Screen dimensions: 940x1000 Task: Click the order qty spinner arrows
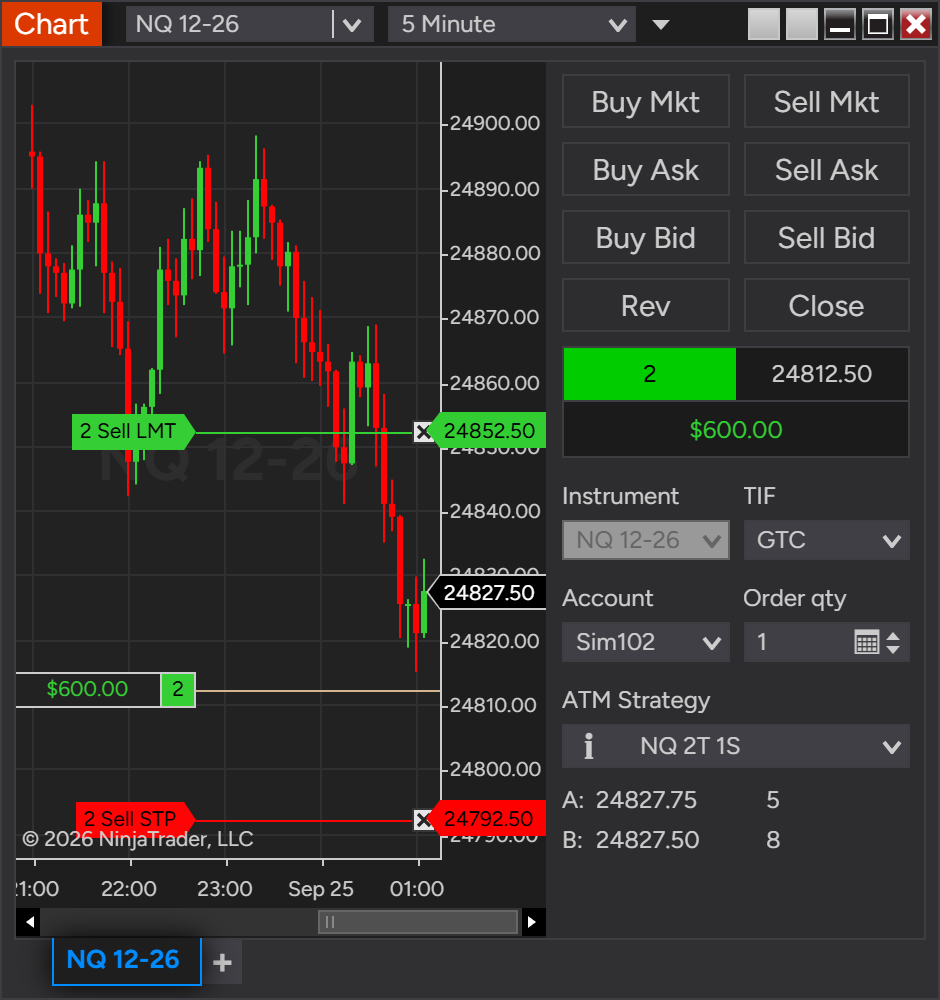tap(893, 642)
